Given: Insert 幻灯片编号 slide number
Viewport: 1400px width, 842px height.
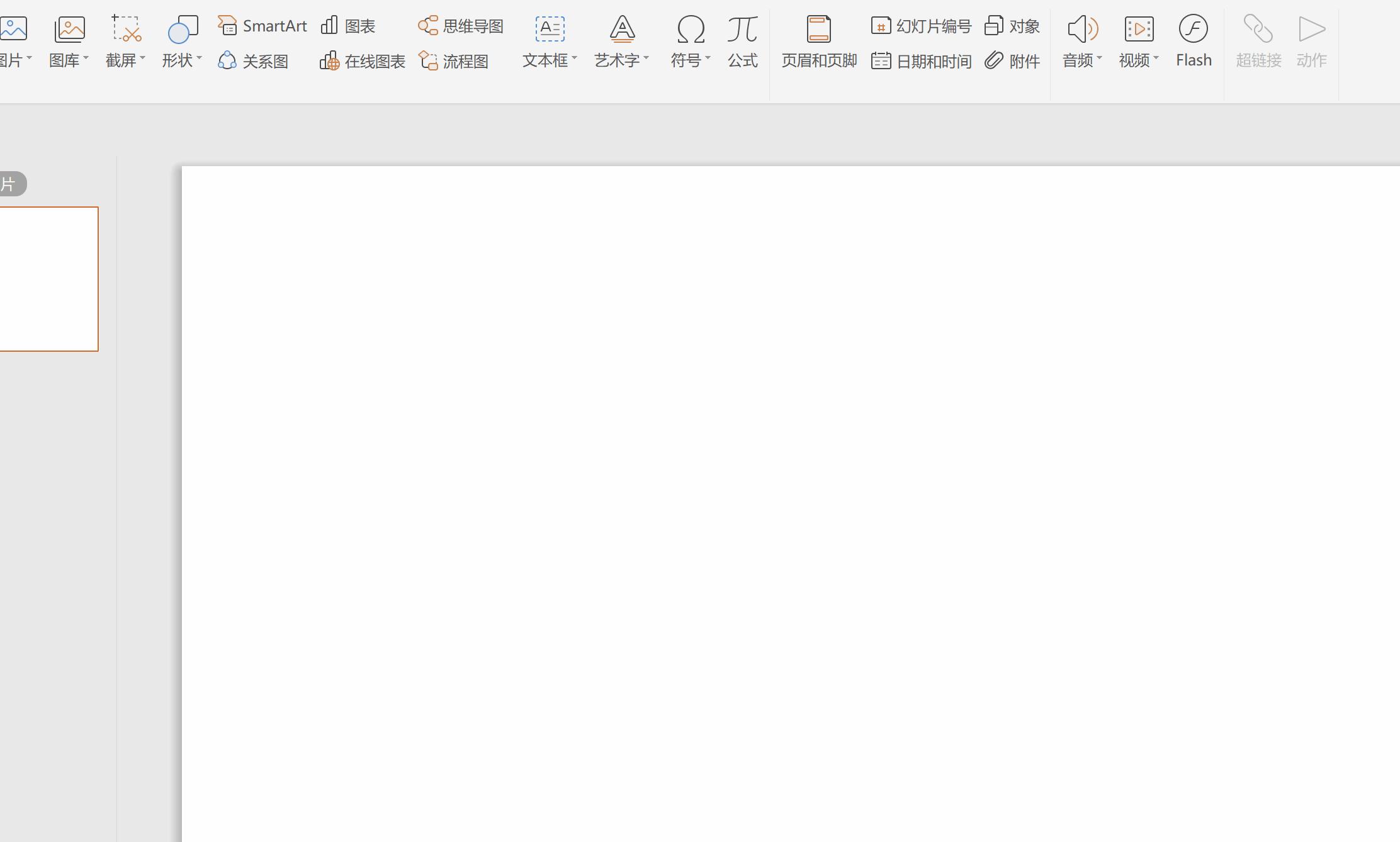Looking at the screenshot, I should 922,26.
